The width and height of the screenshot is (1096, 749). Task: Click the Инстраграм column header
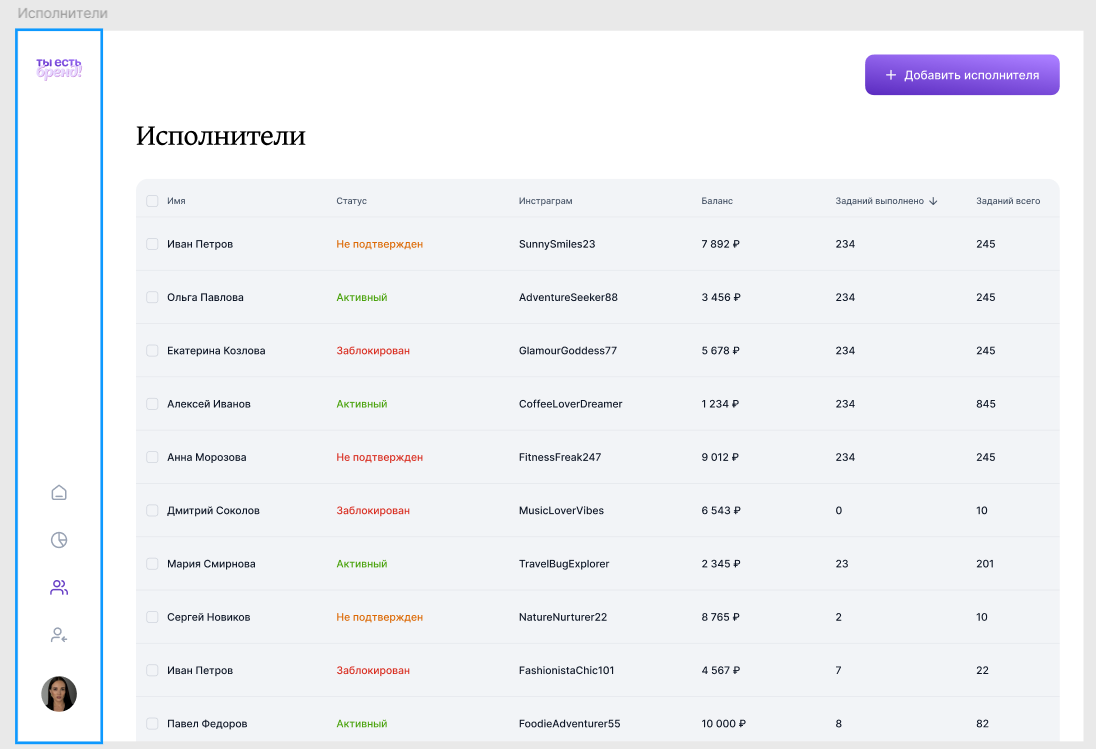pos(545,201)
